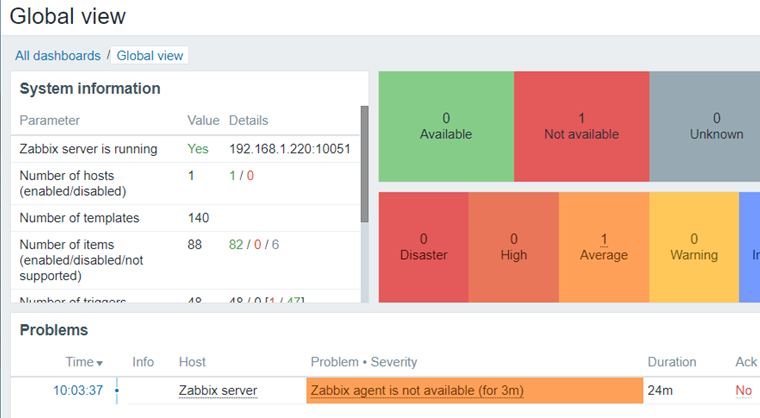
Task: Select the High severity tile
Action: pos(513,247)
